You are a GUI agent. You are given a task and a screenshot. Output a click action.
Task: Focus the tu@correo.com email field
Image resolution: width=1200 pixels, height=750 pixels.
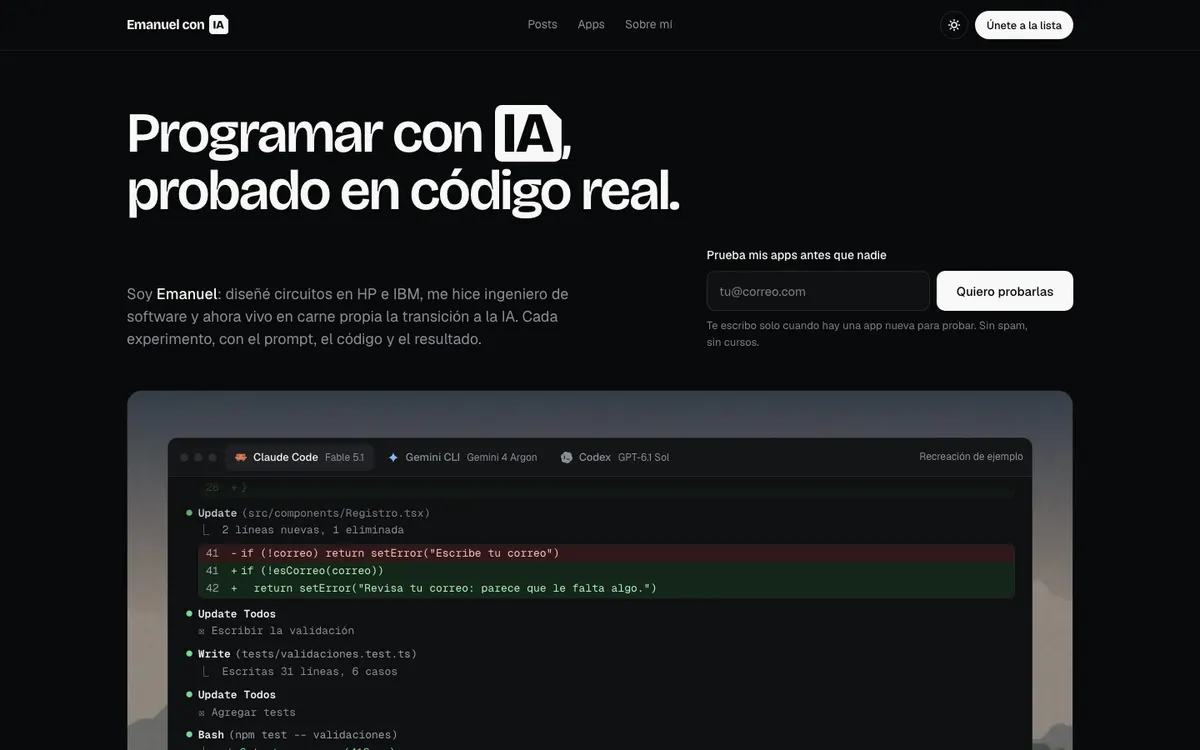click(x=818, y=291)
